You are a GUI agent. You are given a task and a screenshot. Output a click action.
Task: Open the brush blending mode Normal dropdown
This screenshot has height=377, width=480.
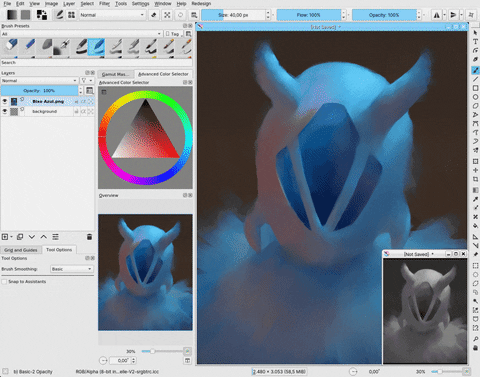tap(112, 15)
